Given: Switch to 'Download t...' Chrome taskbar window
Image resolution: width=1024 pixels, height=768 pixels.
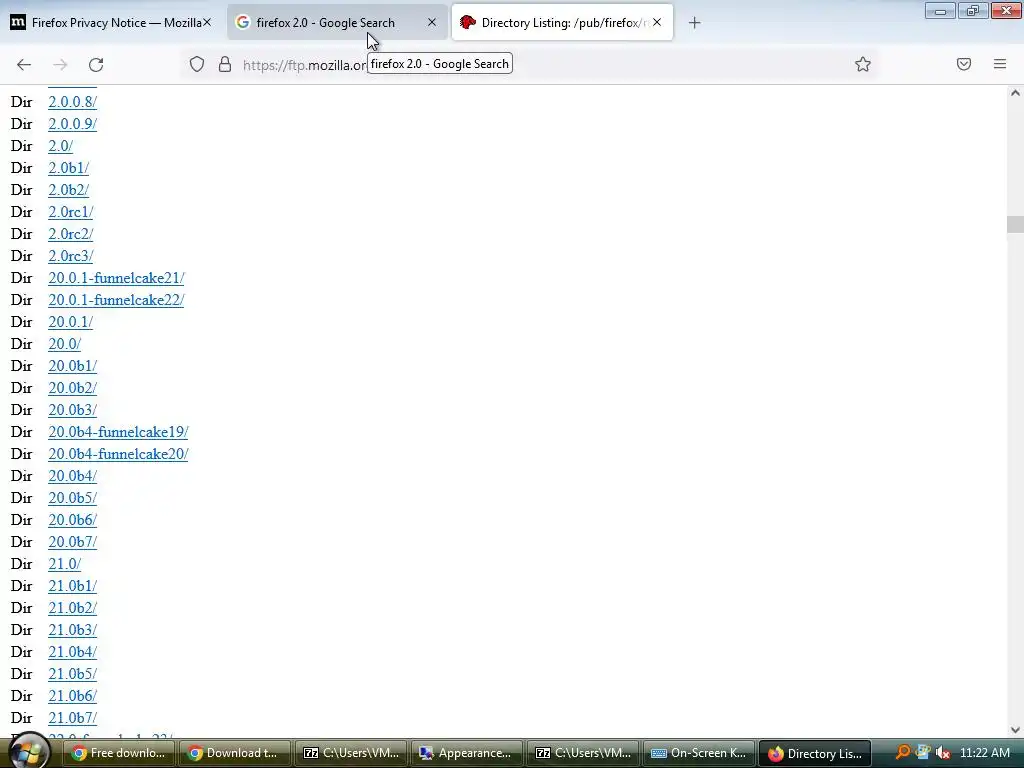Looking at the screenshot, I should 234,753.
